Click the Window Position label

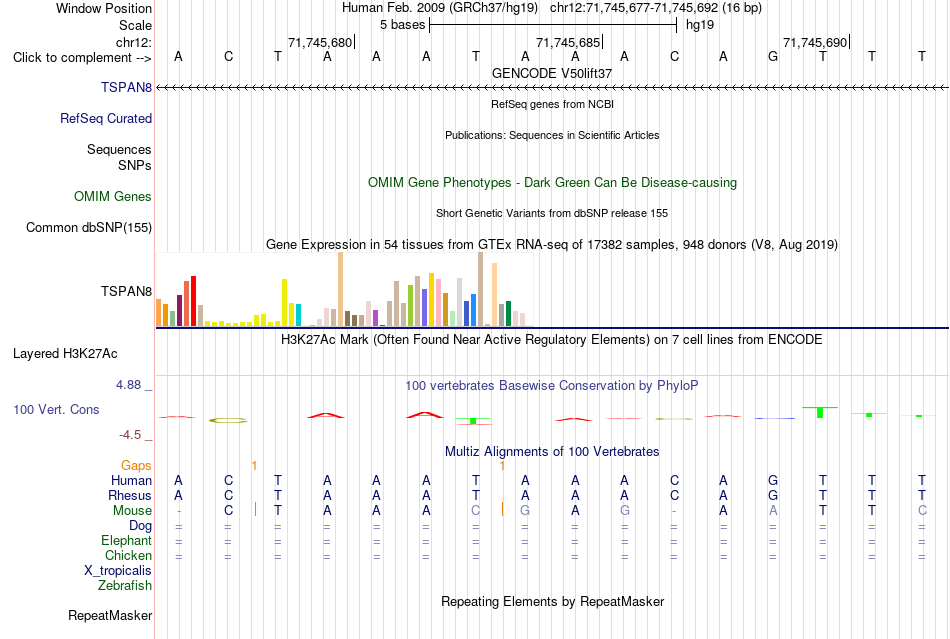coord(104,8)
